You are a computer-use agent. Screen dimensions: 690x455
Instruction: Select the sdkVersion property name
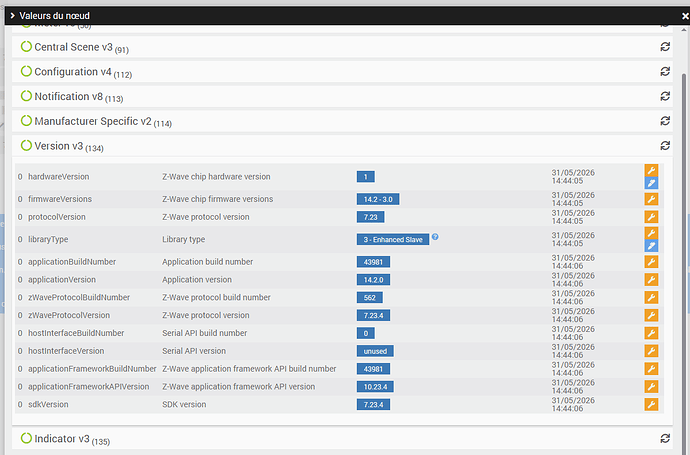48,404
